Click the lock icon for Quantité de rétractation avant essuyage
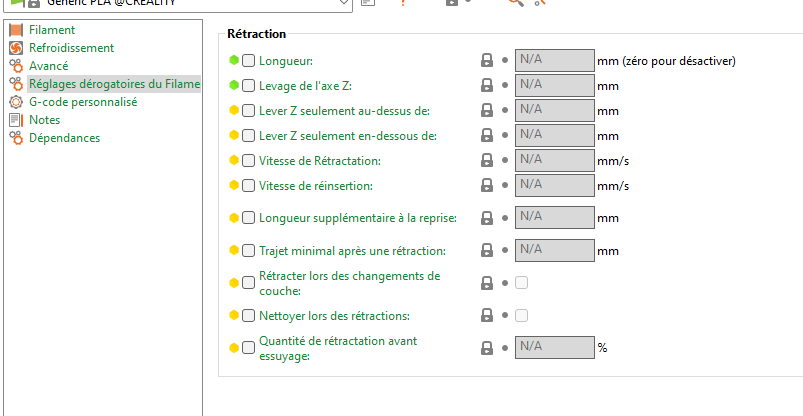 pyautogui.click(x=487, y=348)
